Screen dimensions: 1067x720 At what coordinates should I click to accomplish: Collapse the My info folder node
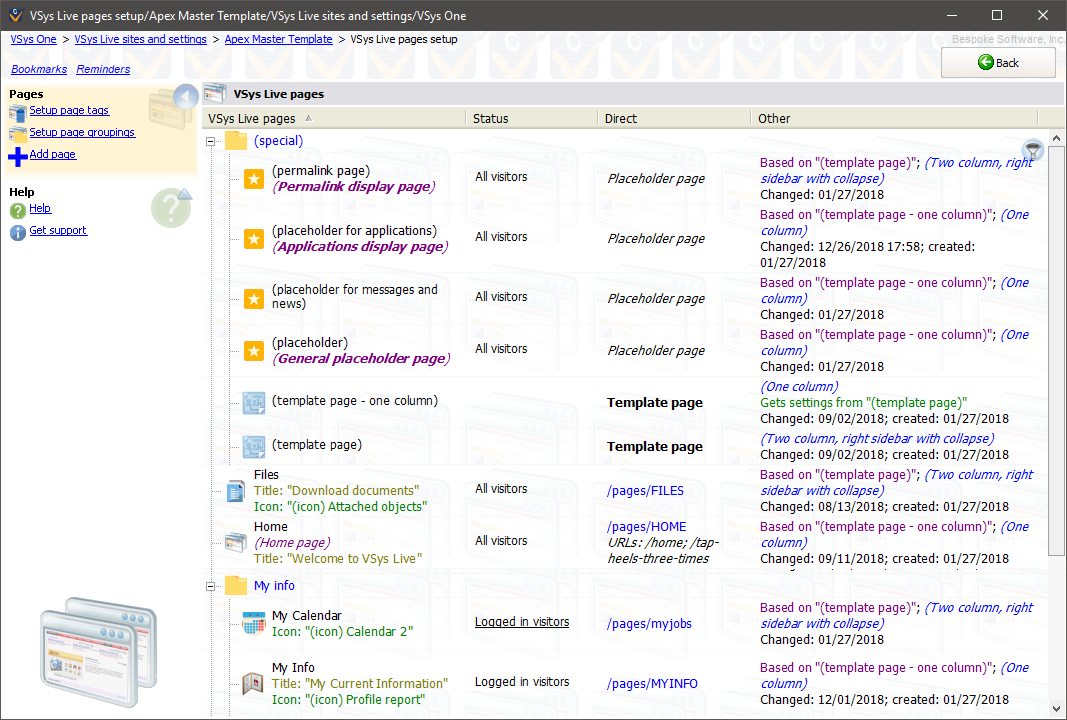(x=211, y=586)
